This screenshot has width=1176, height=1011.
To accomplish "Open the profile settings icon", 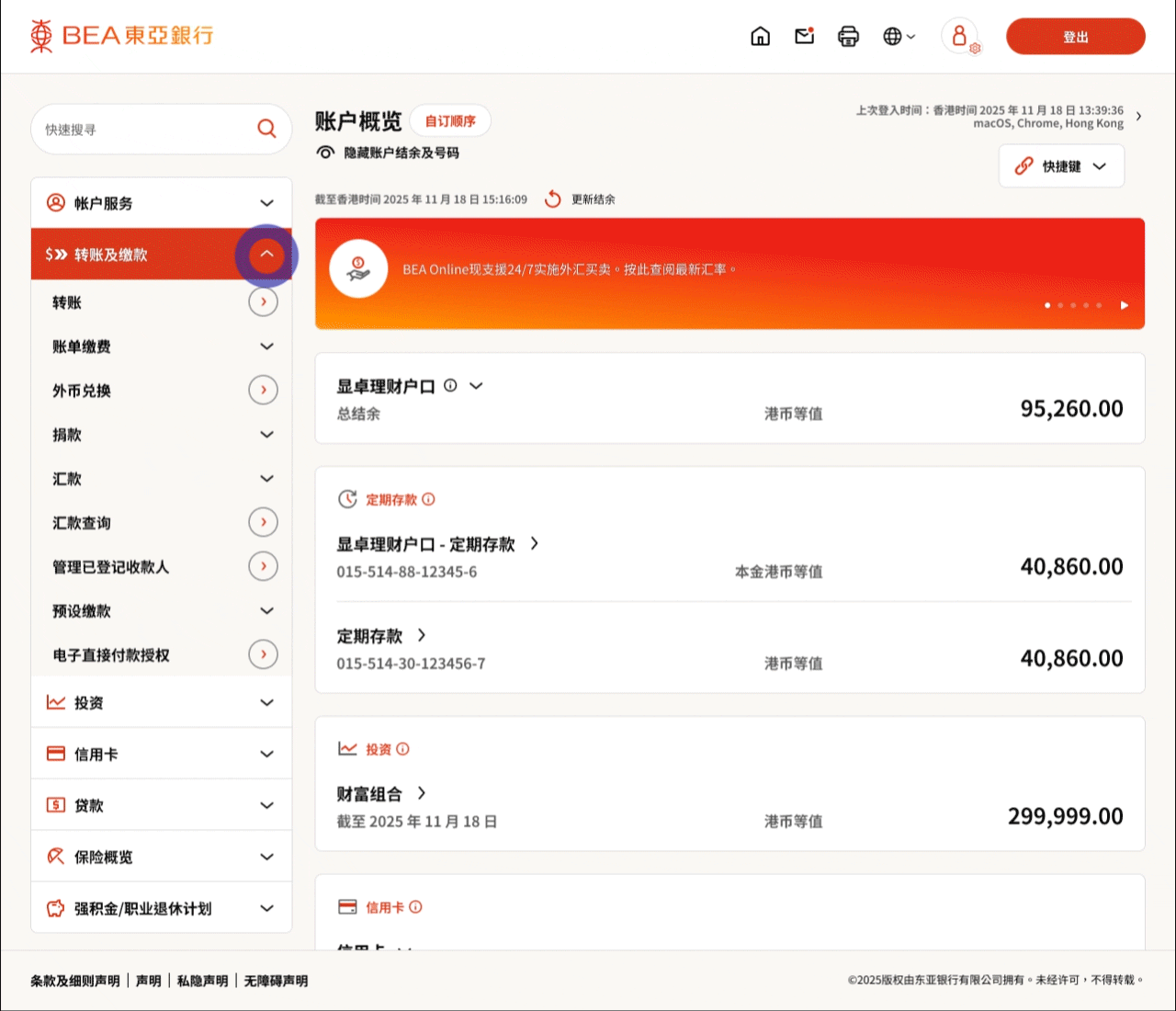I will tap(960, 37).
